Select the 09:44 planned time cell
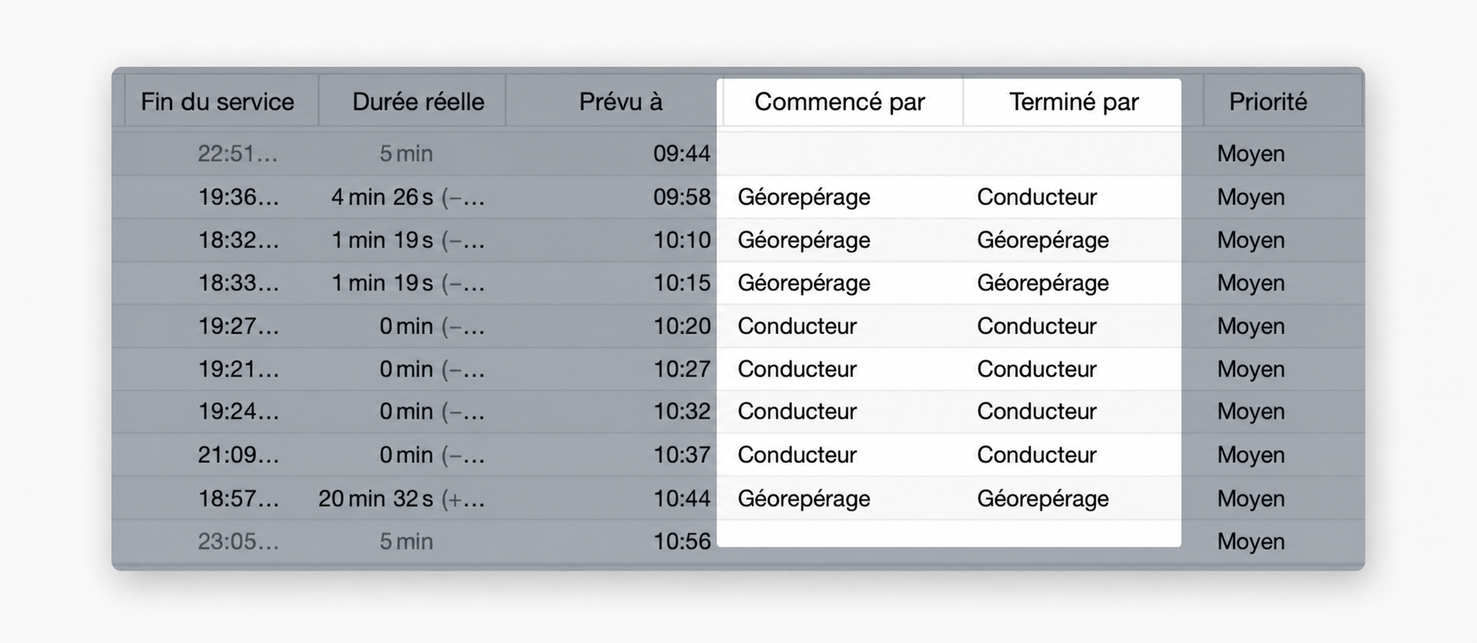 click(x=682, y=154)
